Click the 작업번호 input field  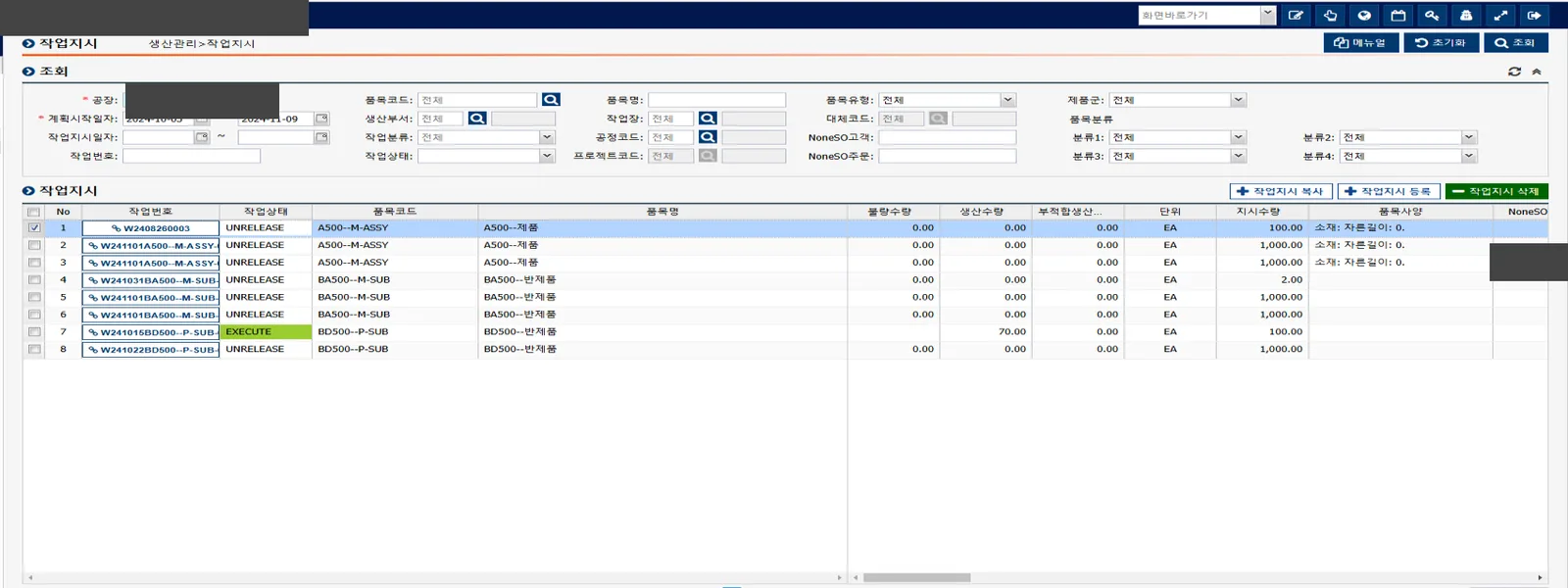coord(191,156)
